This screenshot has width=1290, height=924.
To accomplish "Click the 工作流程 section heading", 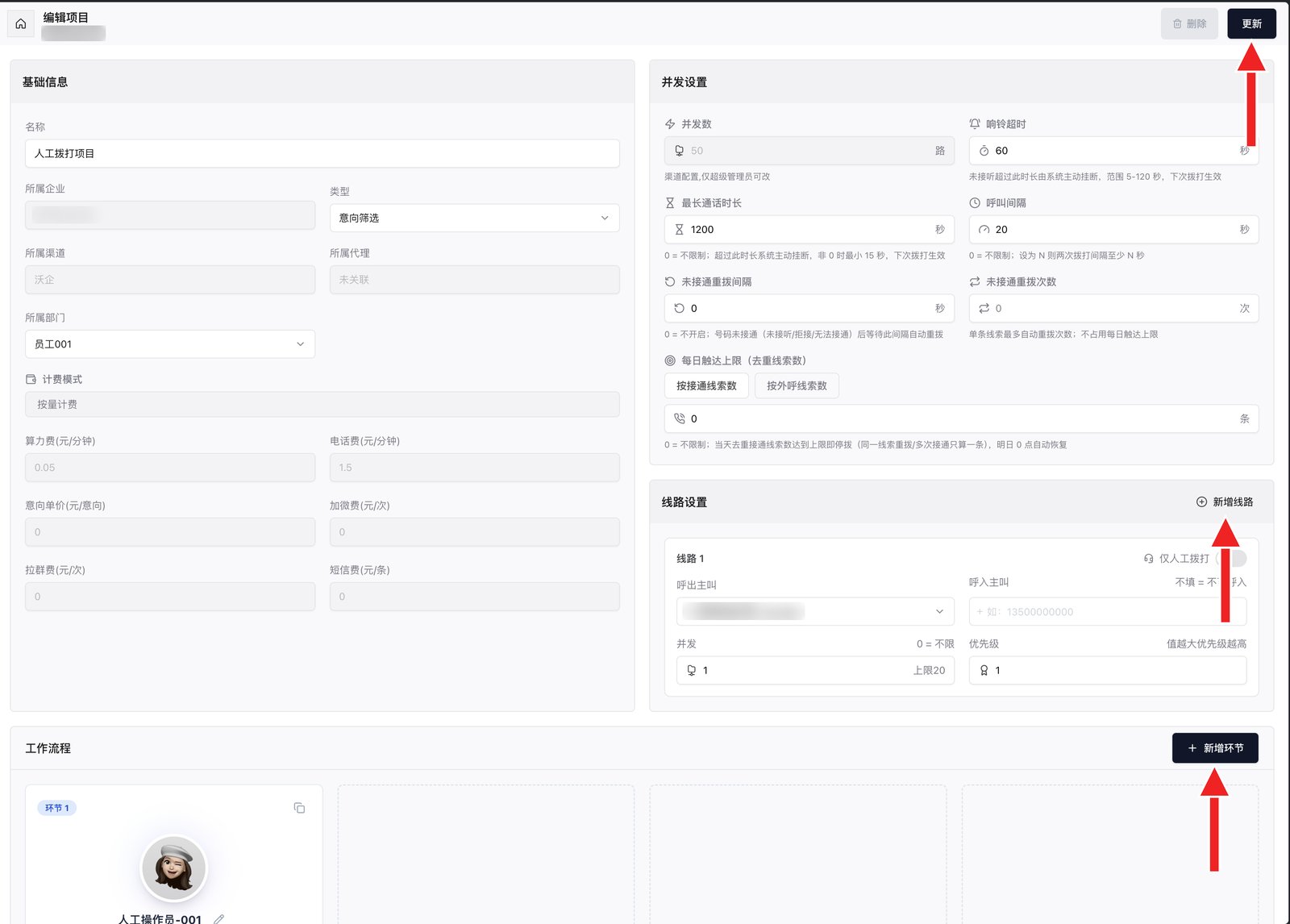I will 48,748.
